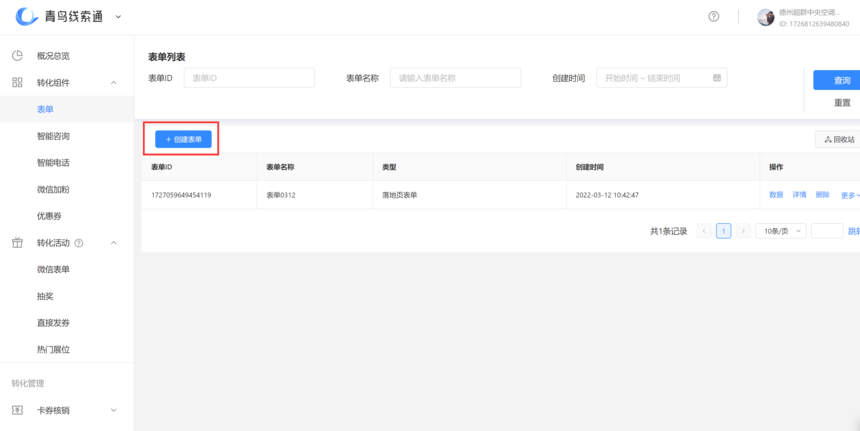Screen dimensions: 860x431
Task: Open 概况总览 overview from sidebar
Action: [x=53, y=56]
